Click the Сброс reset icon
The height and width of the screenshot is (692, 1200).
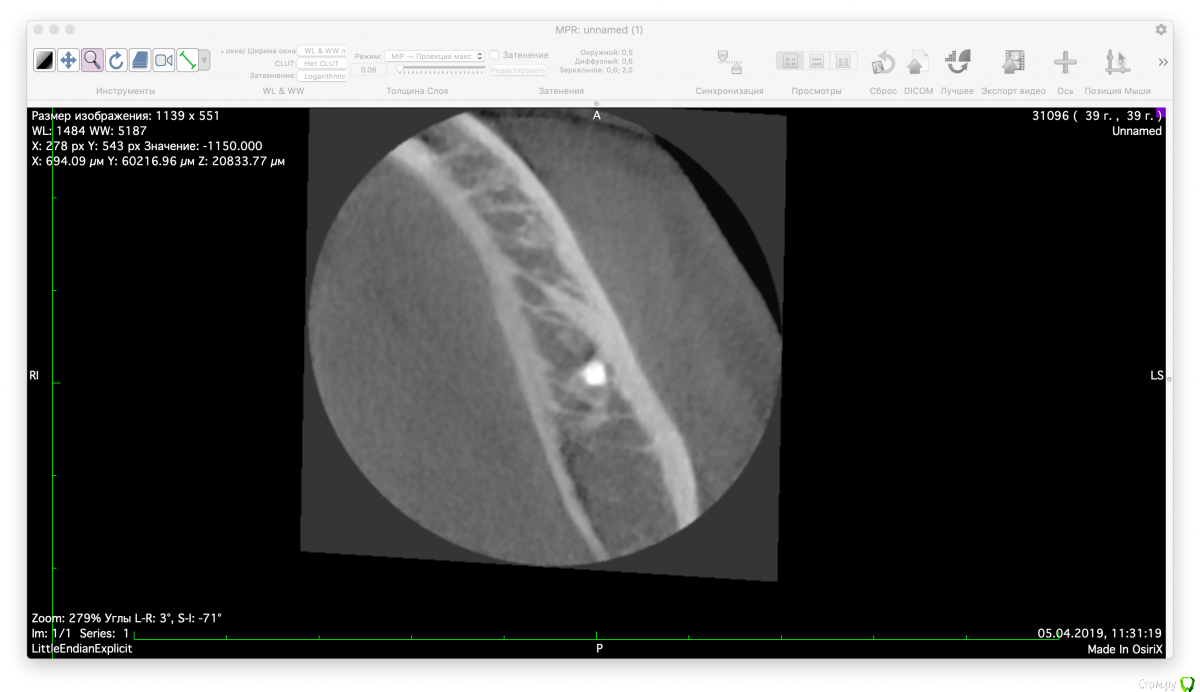pos(883,63)
